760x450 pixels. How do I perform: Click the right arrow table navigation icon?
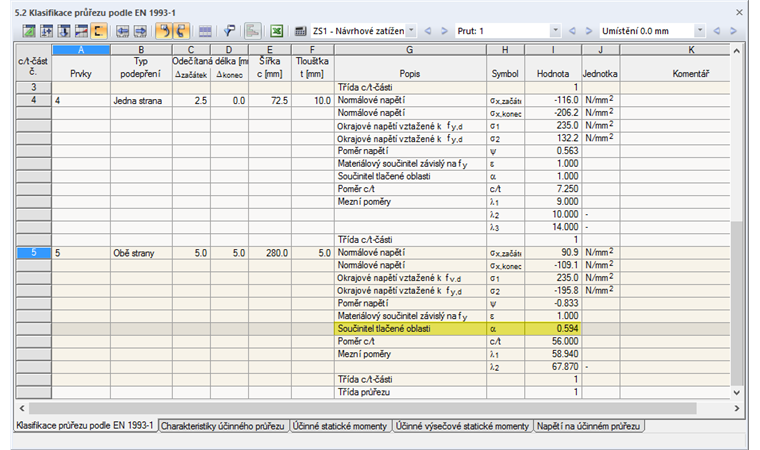[140, 32]
